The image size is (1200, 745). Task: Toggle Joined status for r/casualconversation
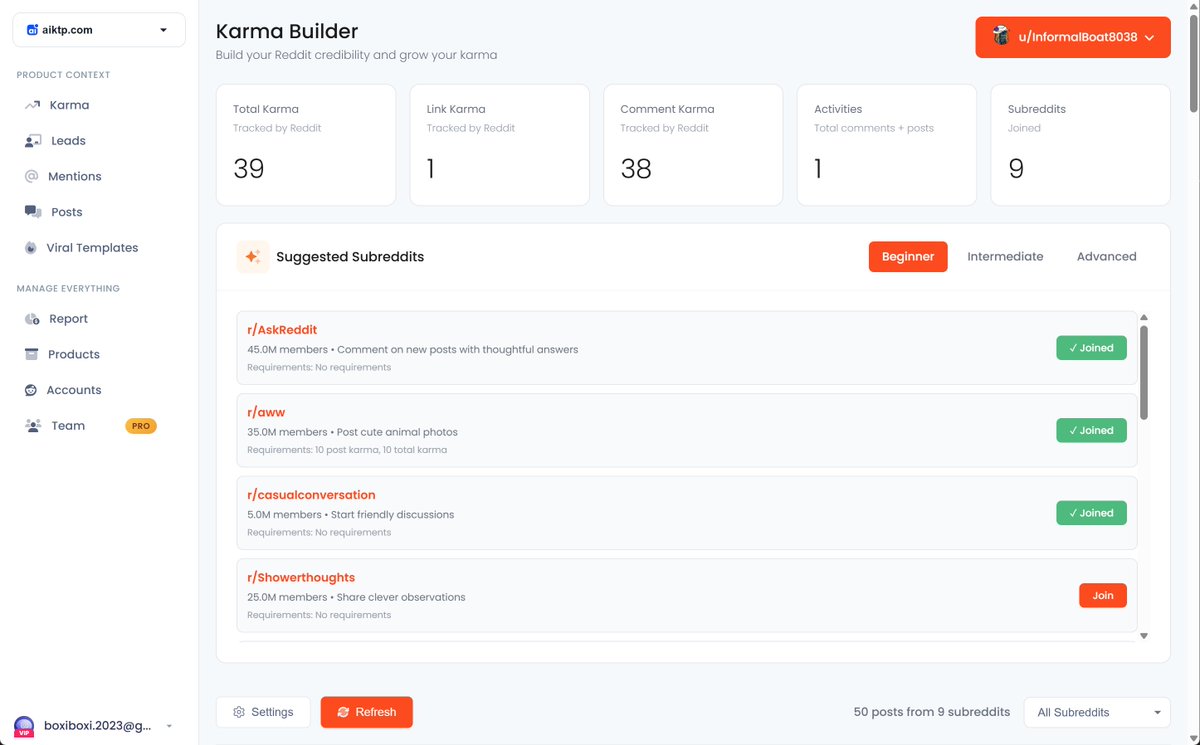click(x=1091, y=513)
